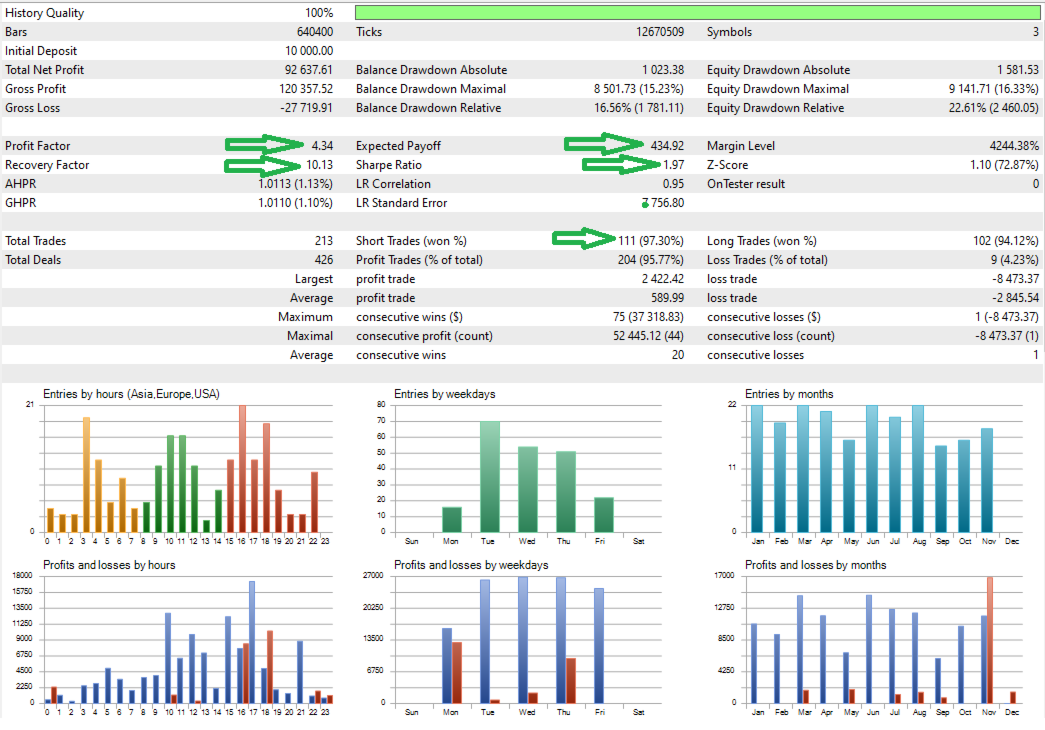The image size is (1045, 730).
Task: Click the Initial Deposit value 10 000.00
Action: pyautogui.click(x=309, y=51)
